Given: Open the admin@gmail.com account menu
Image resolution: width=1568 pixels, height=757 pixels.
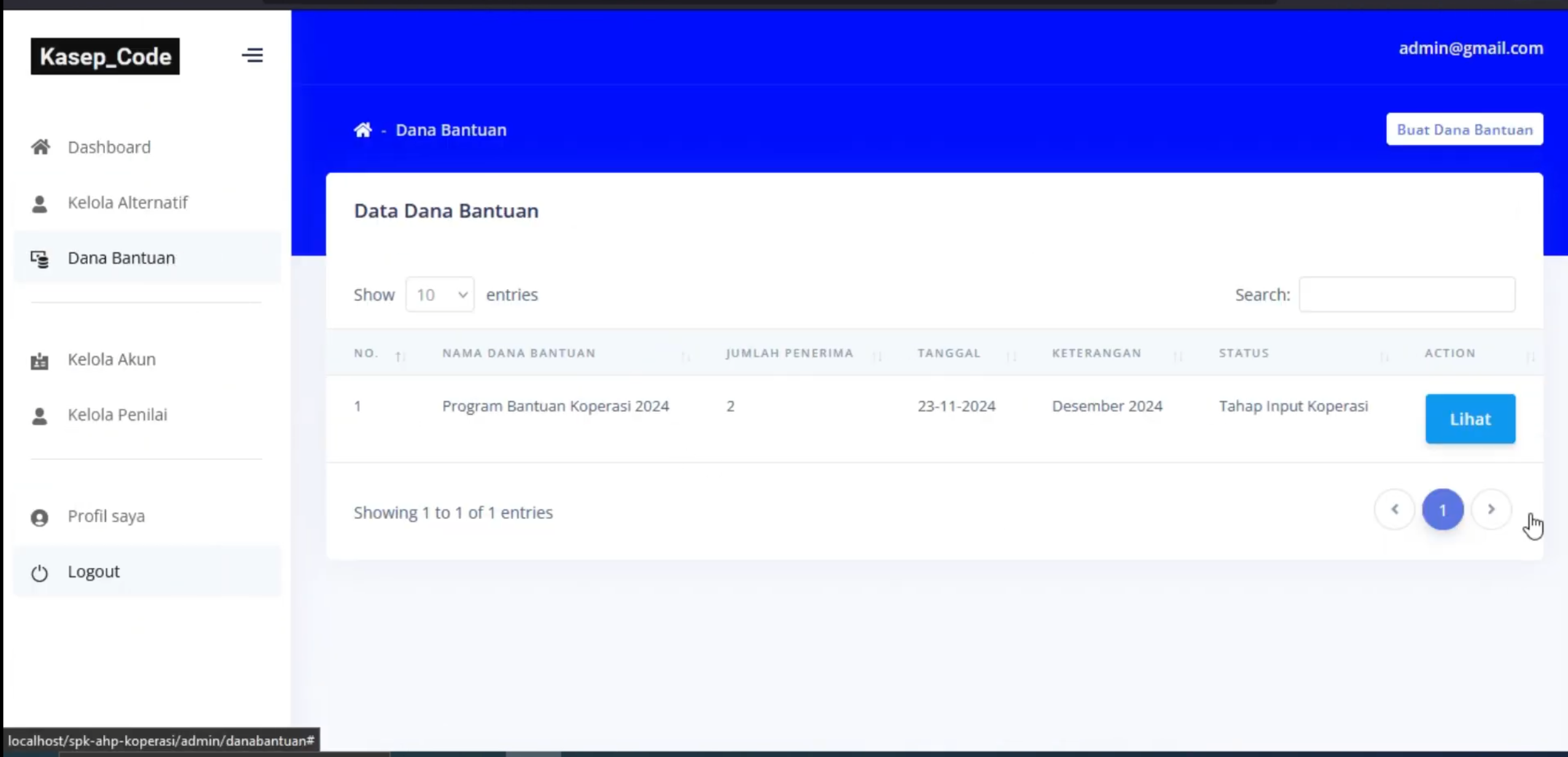Looking at the screenshot, I should (1470, 48).
